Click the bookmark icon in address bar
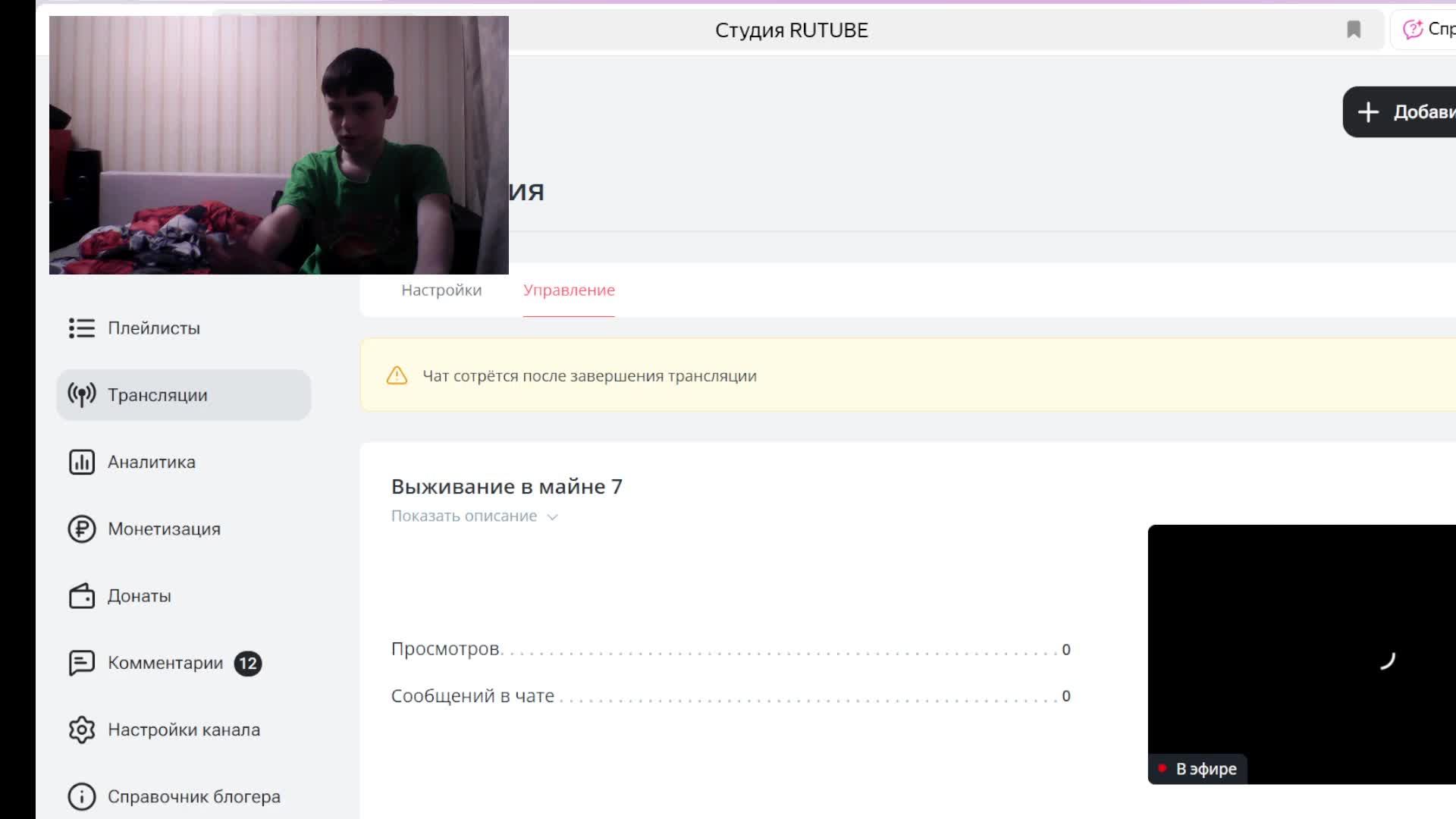Image resolution: width=1456 pixels, height=819 pixels. point(1354,30)
